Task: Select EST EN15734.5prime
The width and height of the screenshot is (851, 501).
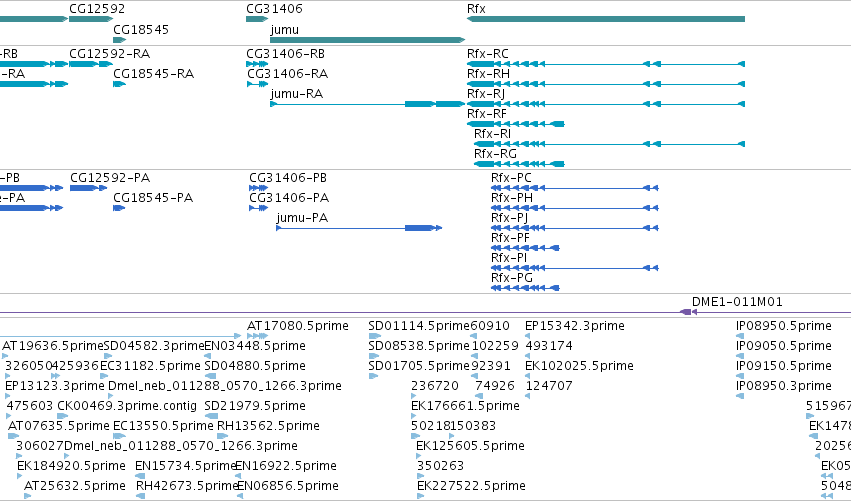Action: (x=185, y=466)
